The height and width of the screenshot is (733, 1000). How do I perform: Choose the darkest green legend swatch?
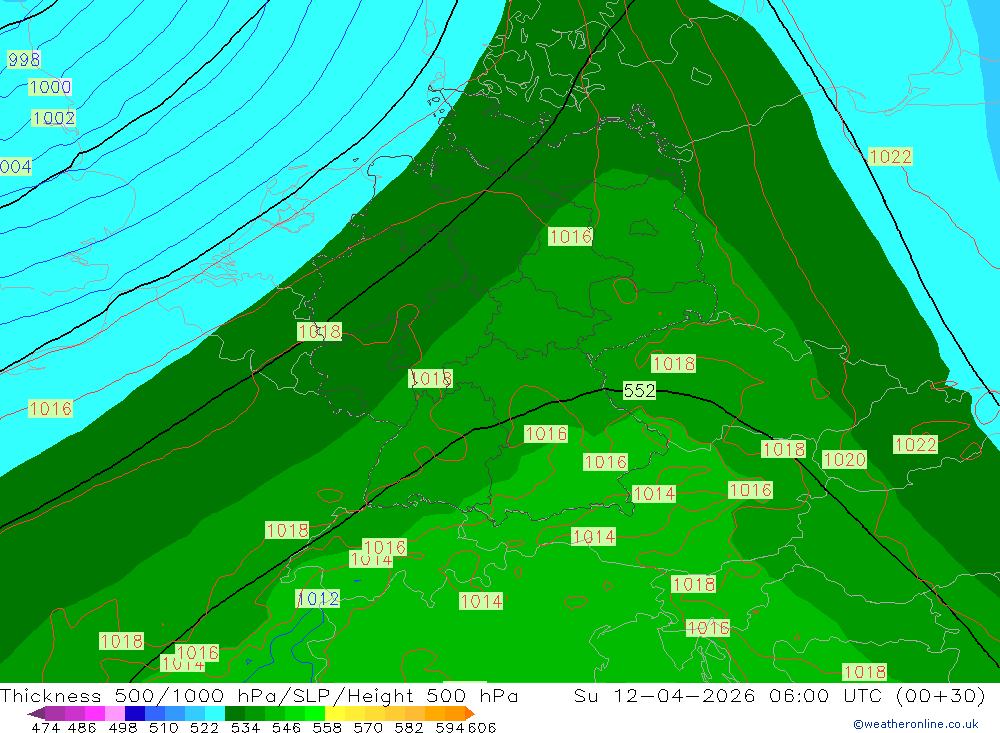click(x=235, y=713)
